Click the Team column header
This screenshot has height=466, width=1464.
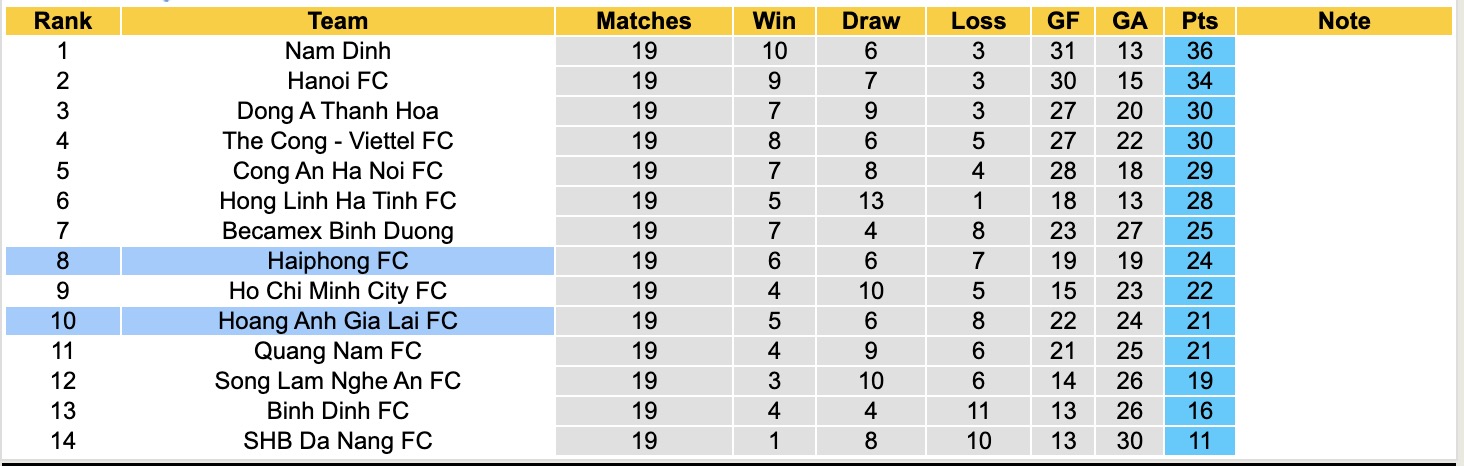338,21
